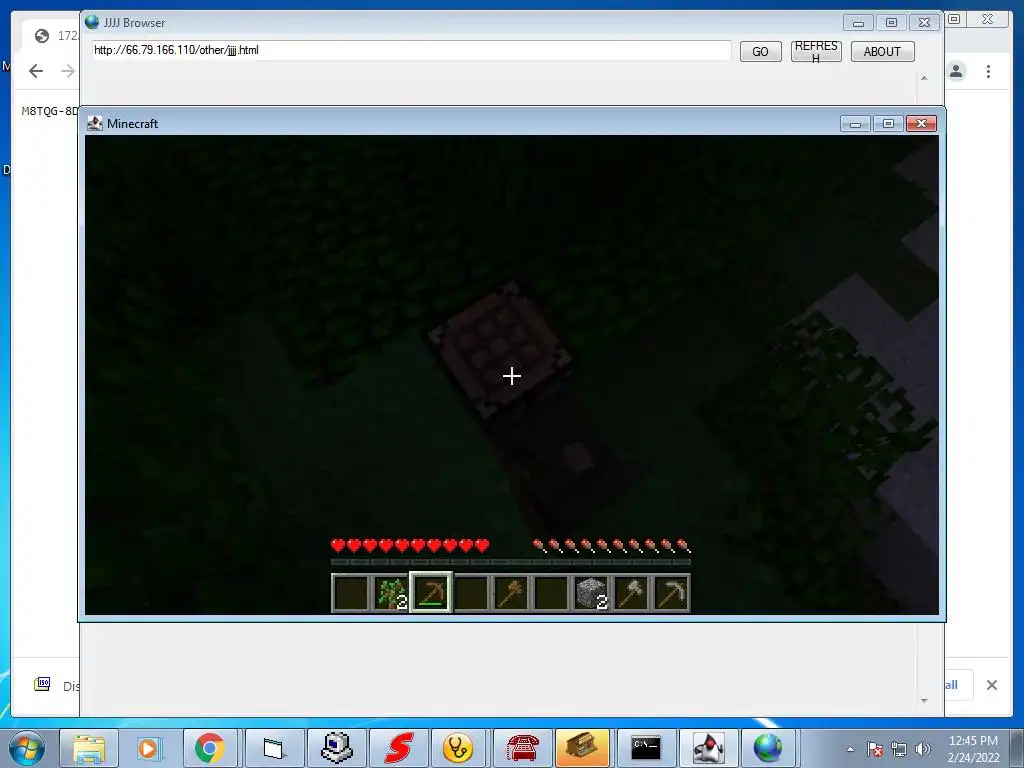Click the GO button in JJJJ Browser
1024x768 pixels.
tap(760, 52)
